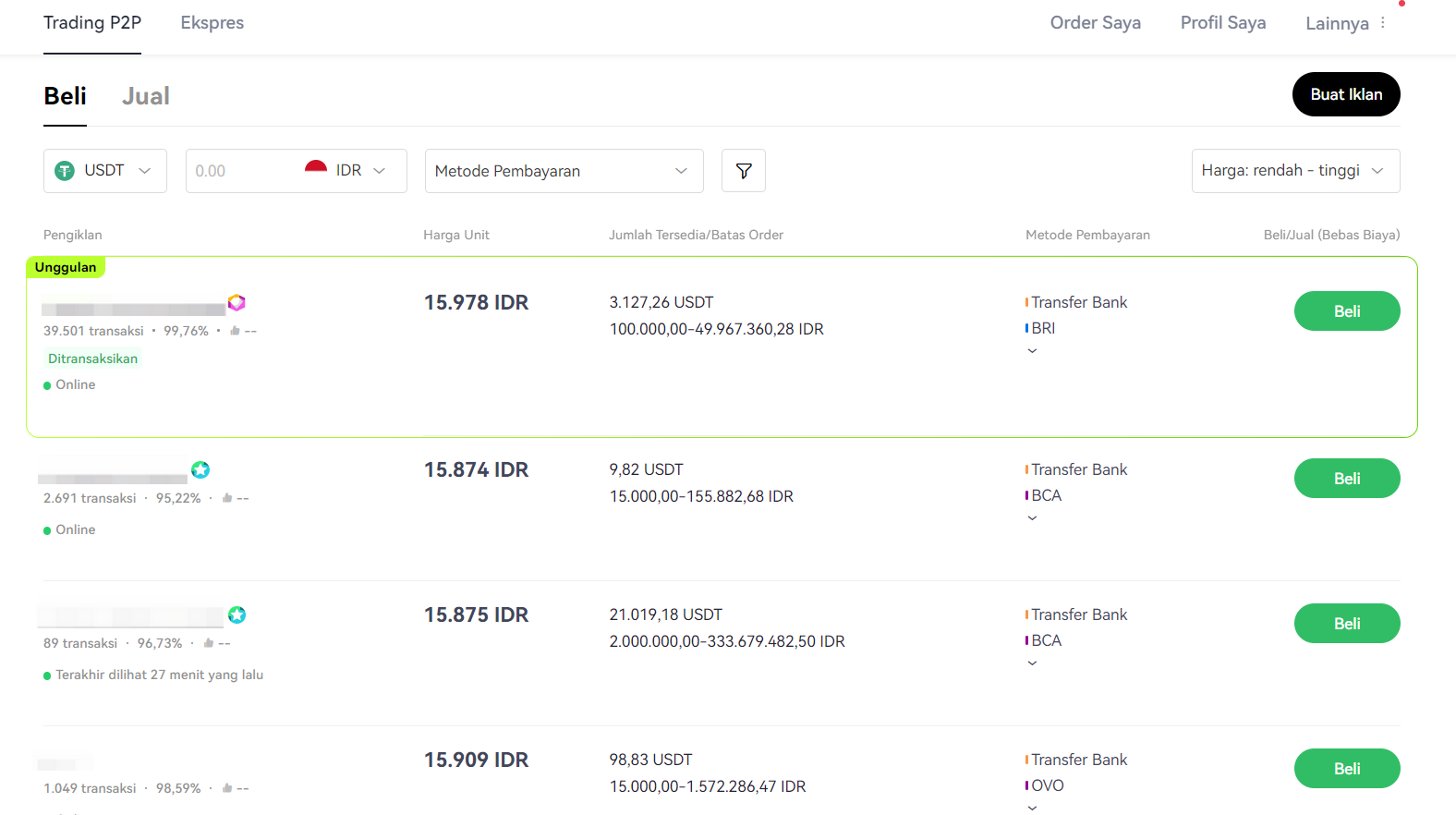Click verified badge of 89 transaksi advertiser
This screenshot has height=815, width=1456.
click(x=237, y=614)
